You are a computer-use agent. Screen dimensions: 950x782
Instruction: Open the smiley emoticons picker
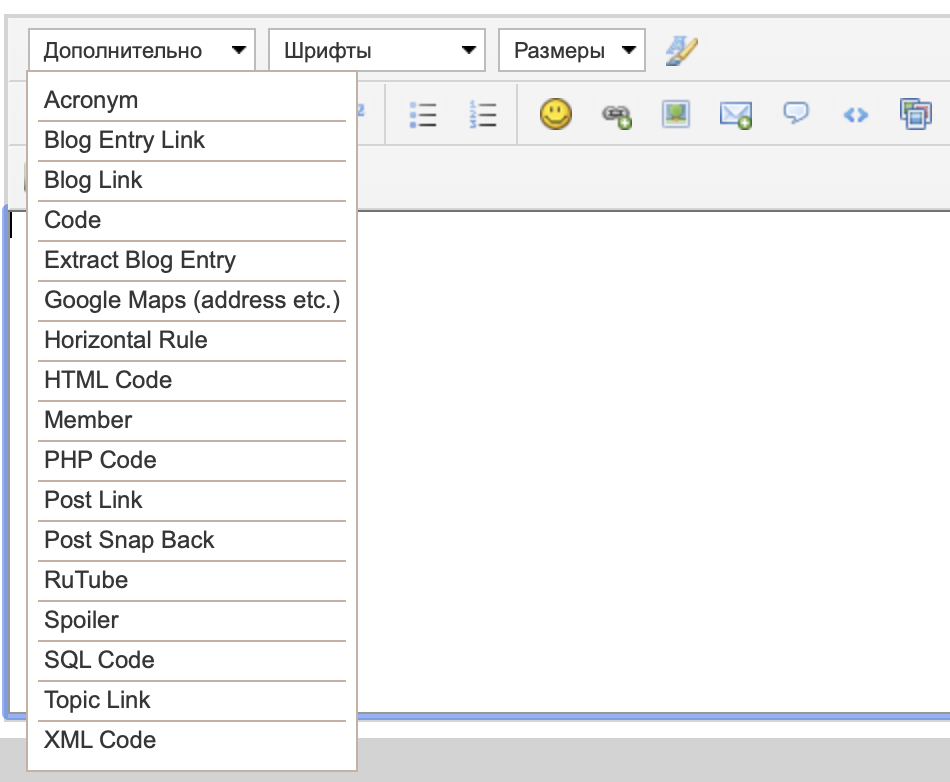[x=556, y=114]
